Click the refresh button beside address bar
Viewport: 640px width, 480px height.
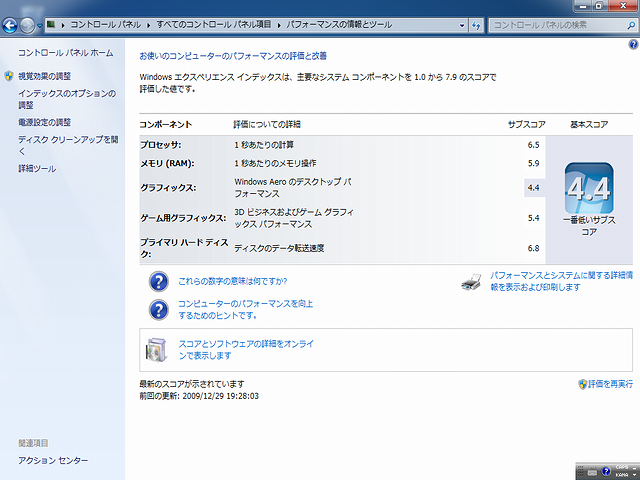(476, 25)
